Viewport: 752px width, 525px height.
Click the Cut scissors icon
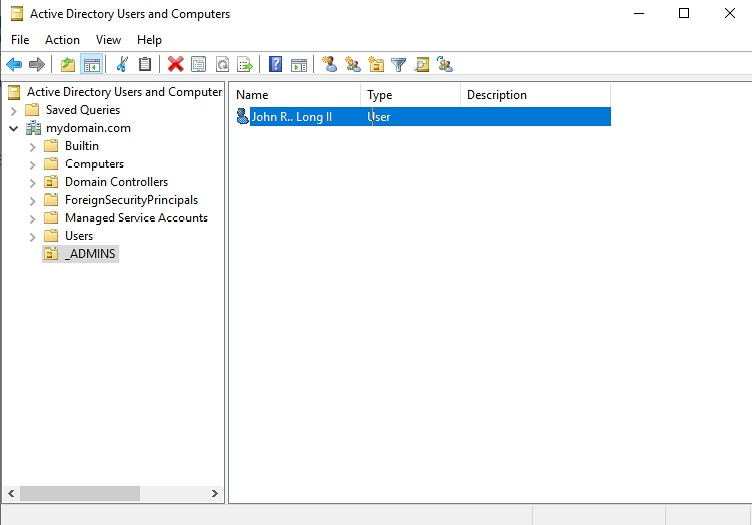(122, 64)
